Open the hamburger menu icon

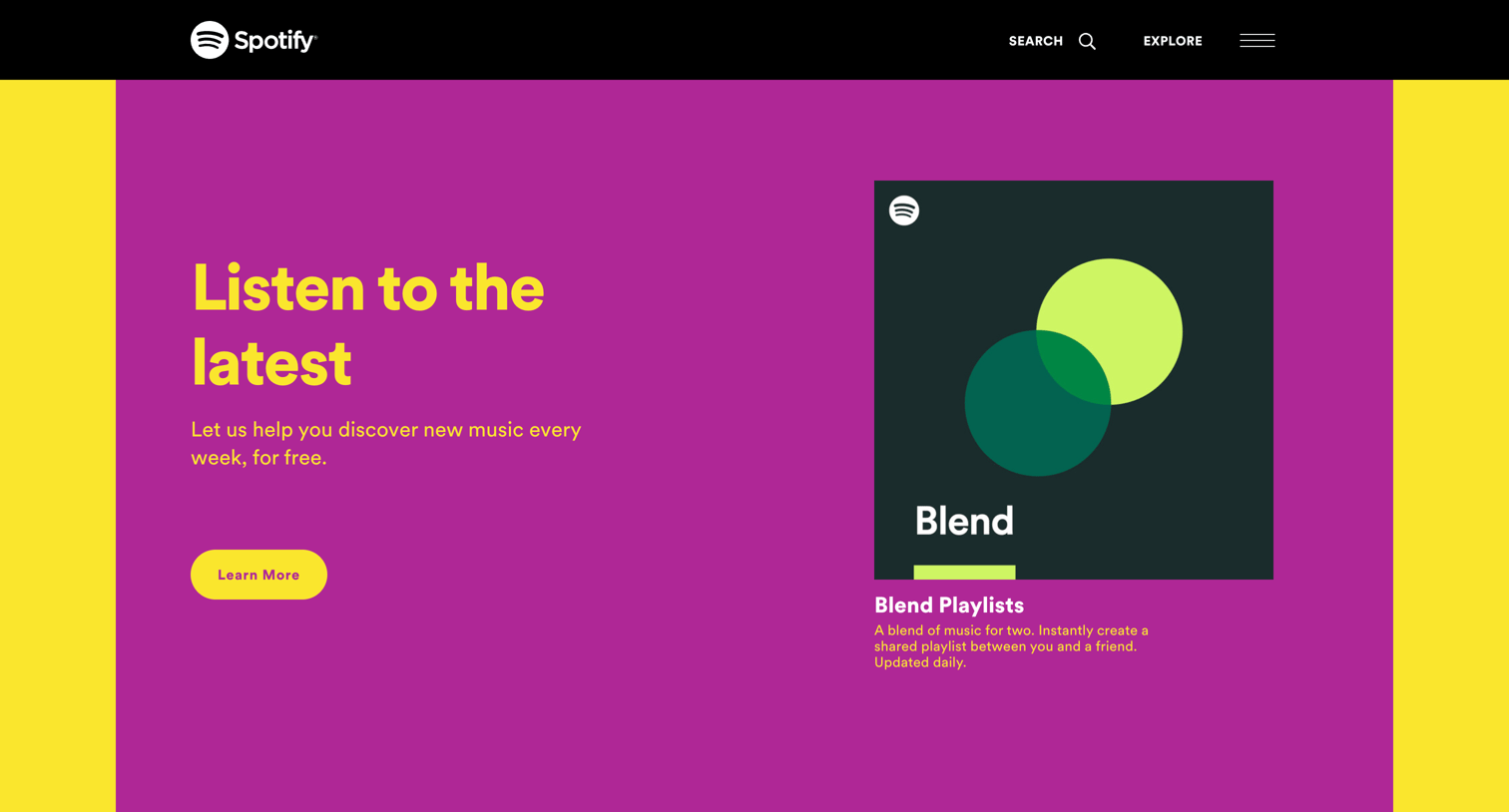1257,41
